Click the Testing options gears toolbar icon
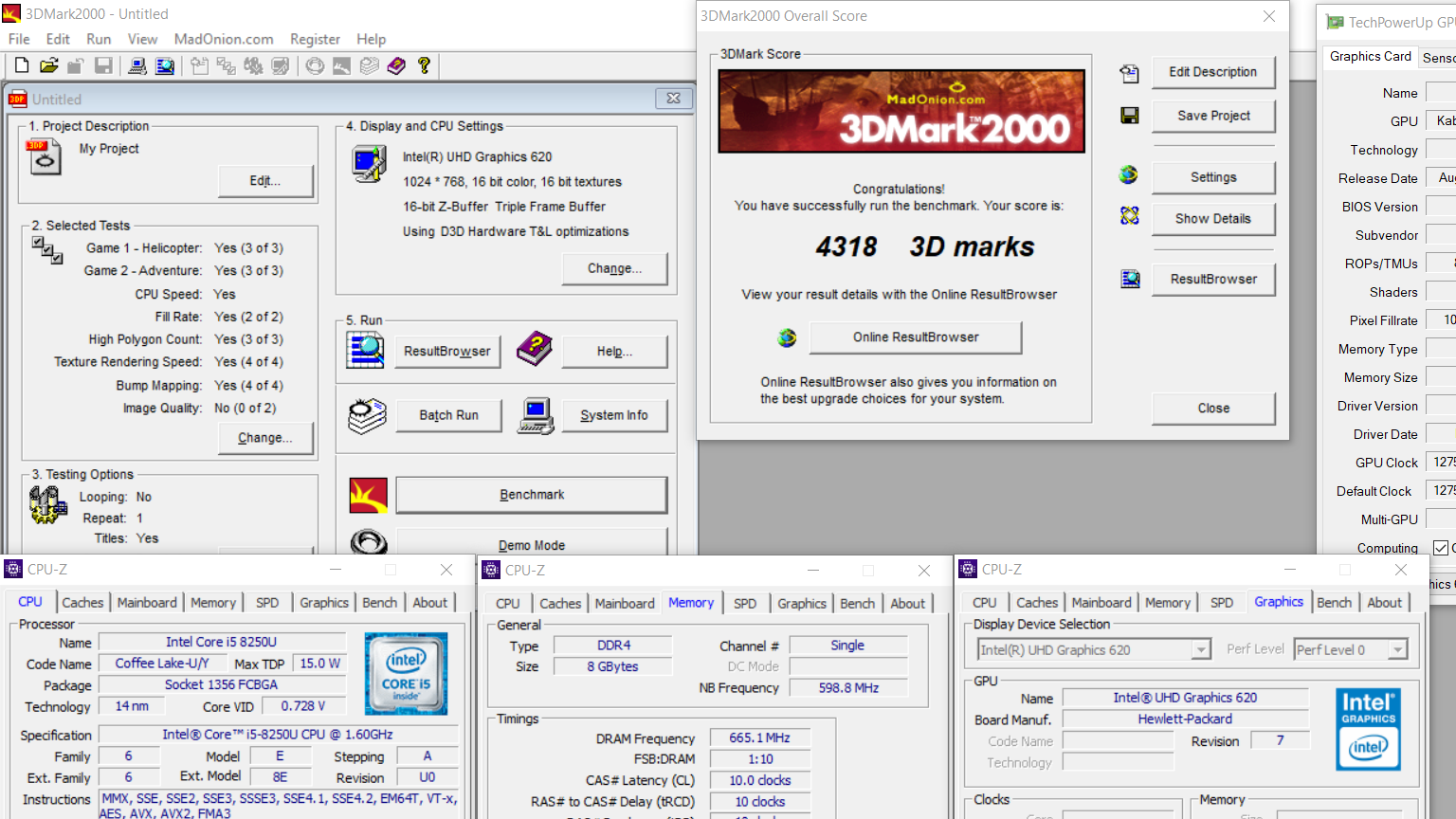The height and width of the screenshot is (819, 1456). (253, 65)
